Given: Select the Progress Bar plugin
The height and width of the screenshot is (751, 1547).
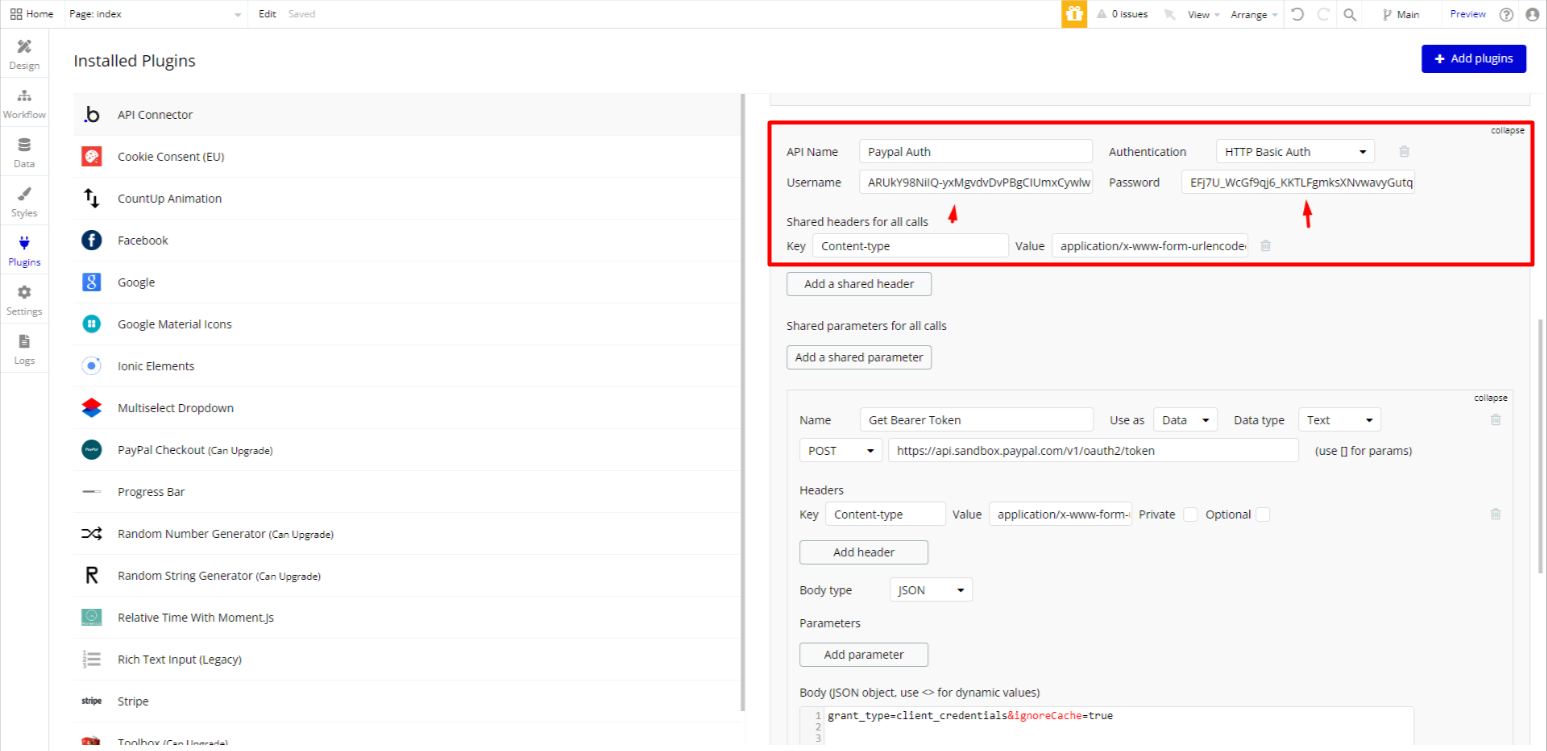Looking at the screenshot, I should pyautogui.click(x=407, y=492).
